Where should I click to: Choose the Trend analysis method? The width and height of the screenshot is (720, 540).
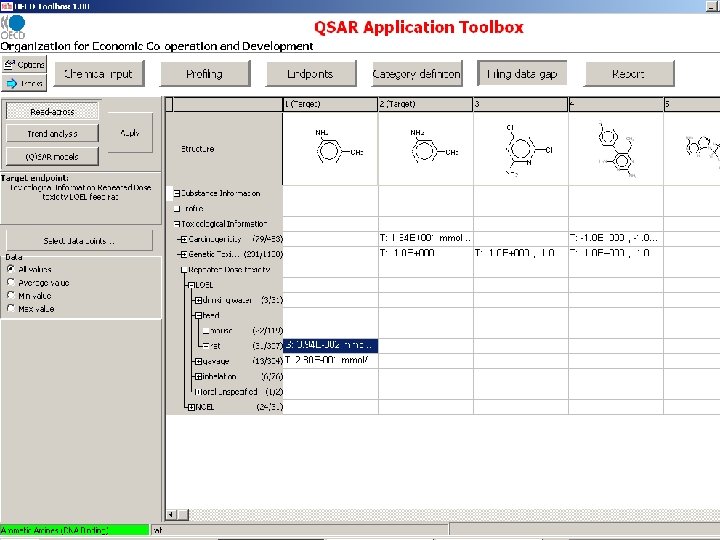52,134
